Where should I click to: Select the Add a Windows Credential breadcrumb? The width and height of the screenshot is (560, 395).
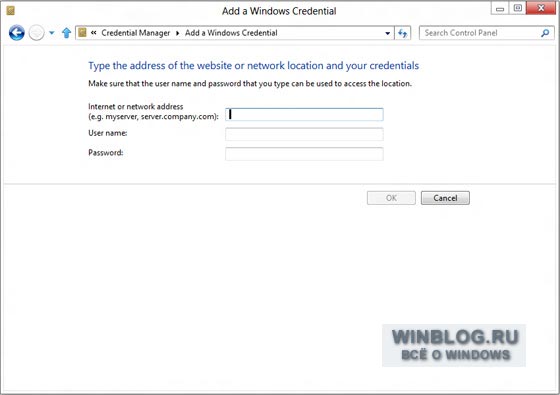click(231, 33)
